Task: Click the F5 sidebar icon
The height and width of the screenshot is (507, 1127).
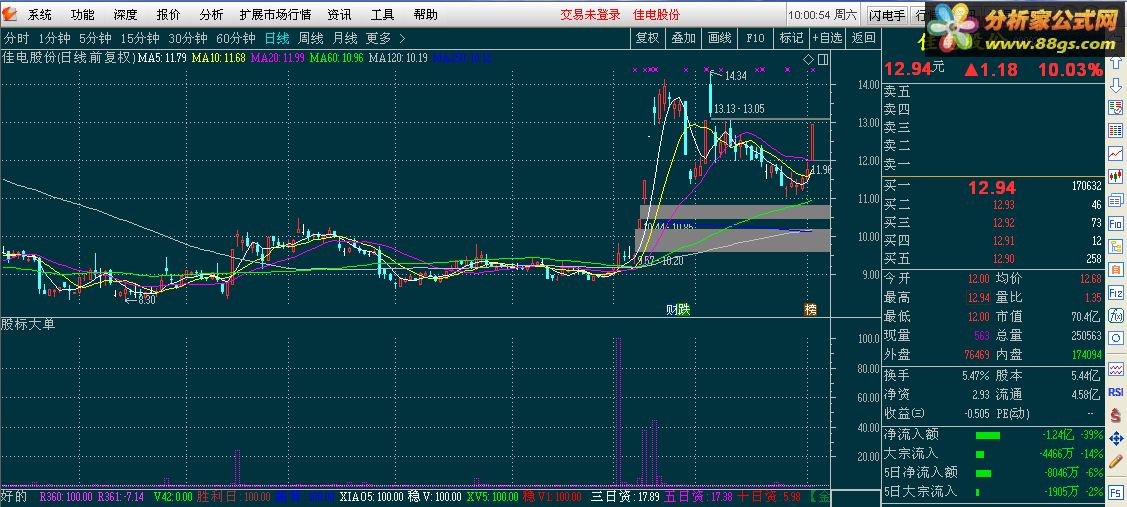Action: coord(1116,493)
